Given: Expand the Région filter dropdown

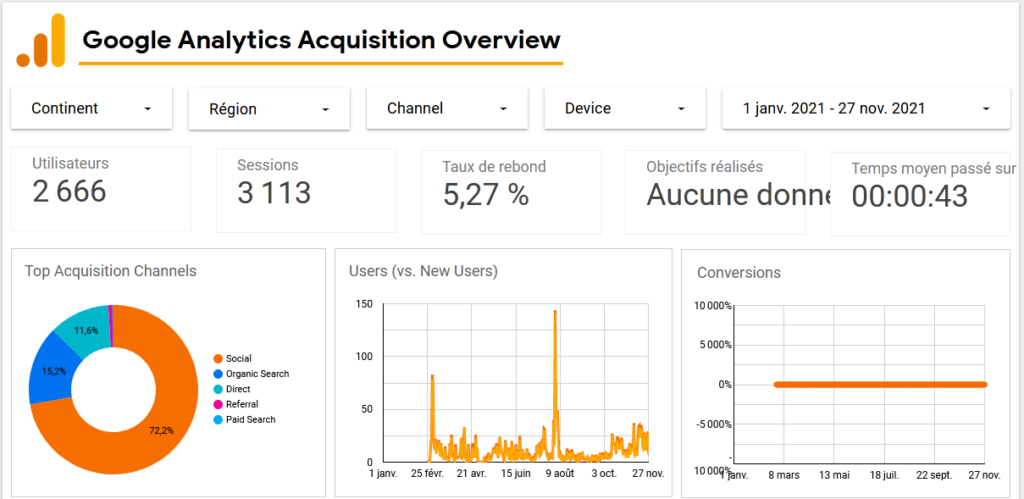Looking at the screenshot, I should coord(269,109).
